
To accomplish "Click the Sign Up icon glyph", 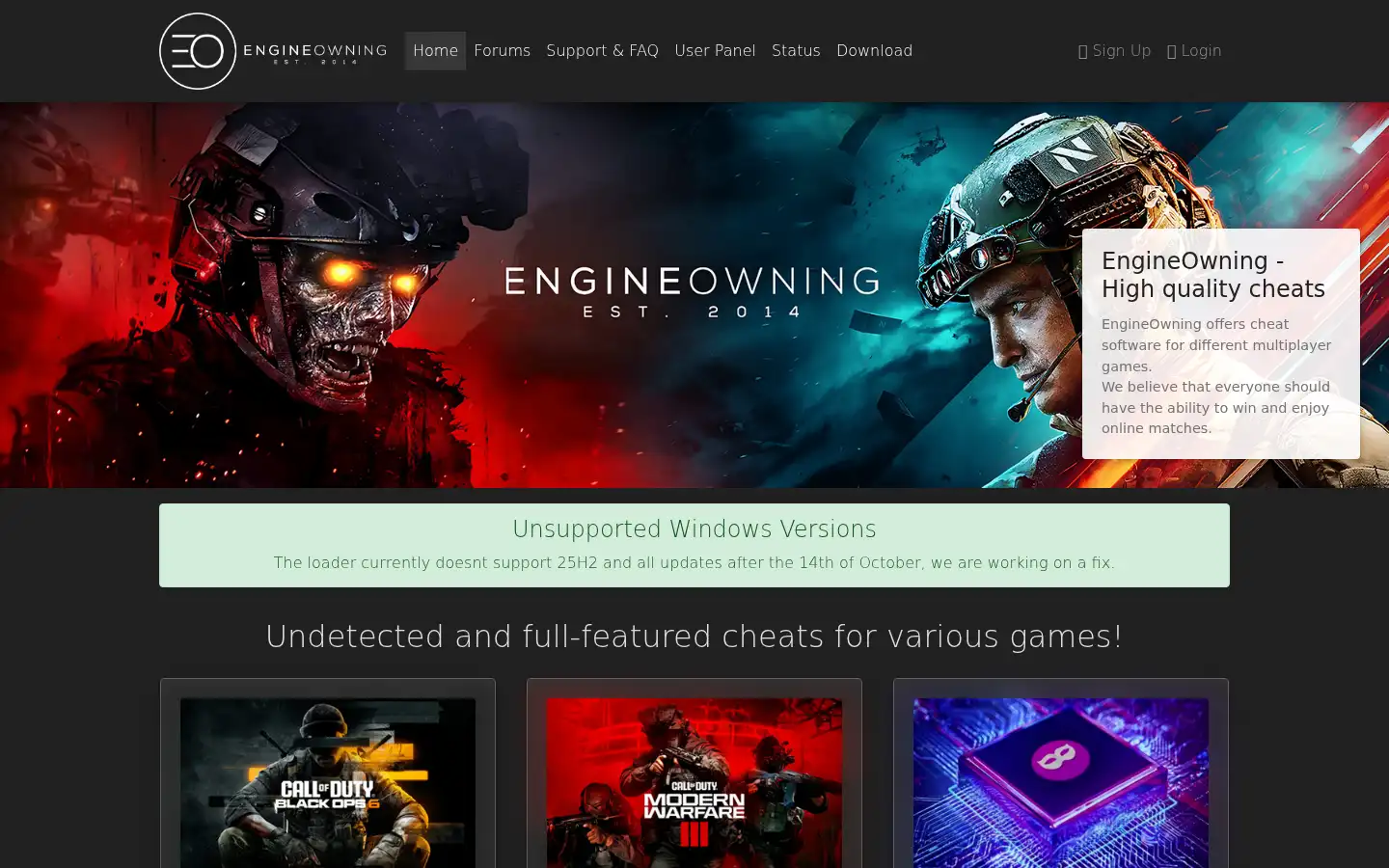I will click(x=1082, y=52).
